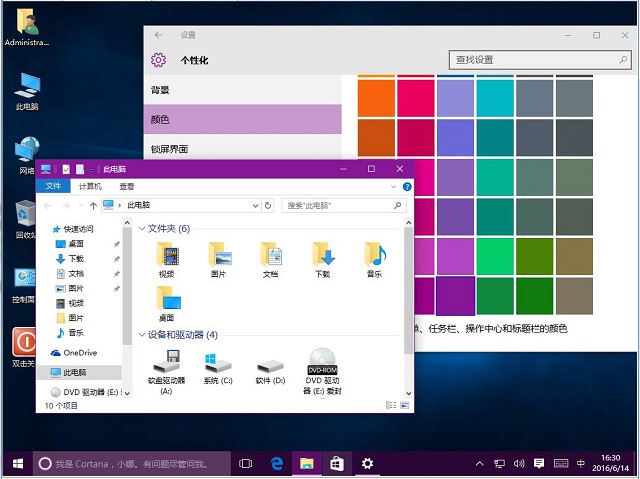The image size is (640, 479).
Task: Click the Explorer refresh button
Action: 267,205
